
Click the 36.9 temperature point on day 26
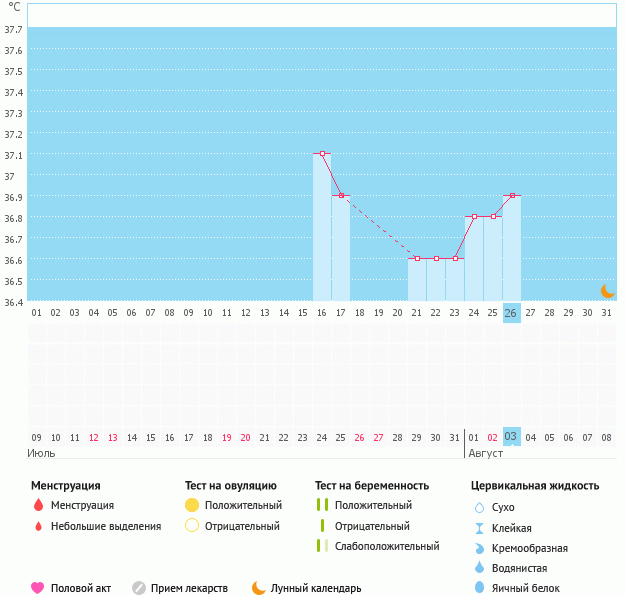512,196
